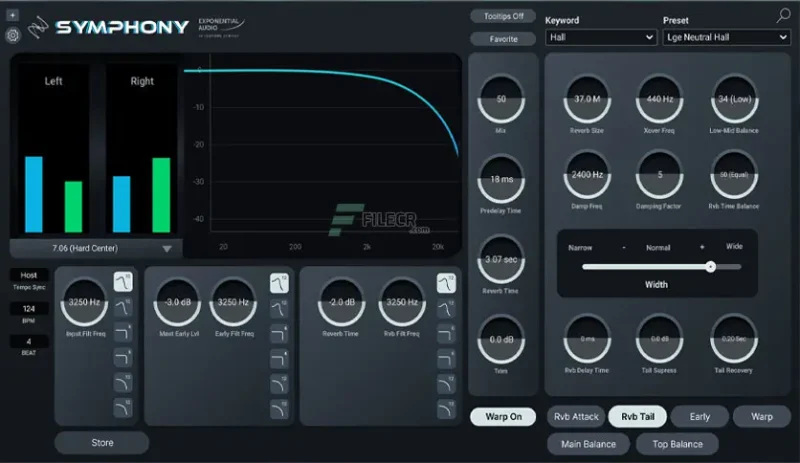Mark preset as Favorite
This screenshot has height=463, width=800.
point(503,39)
